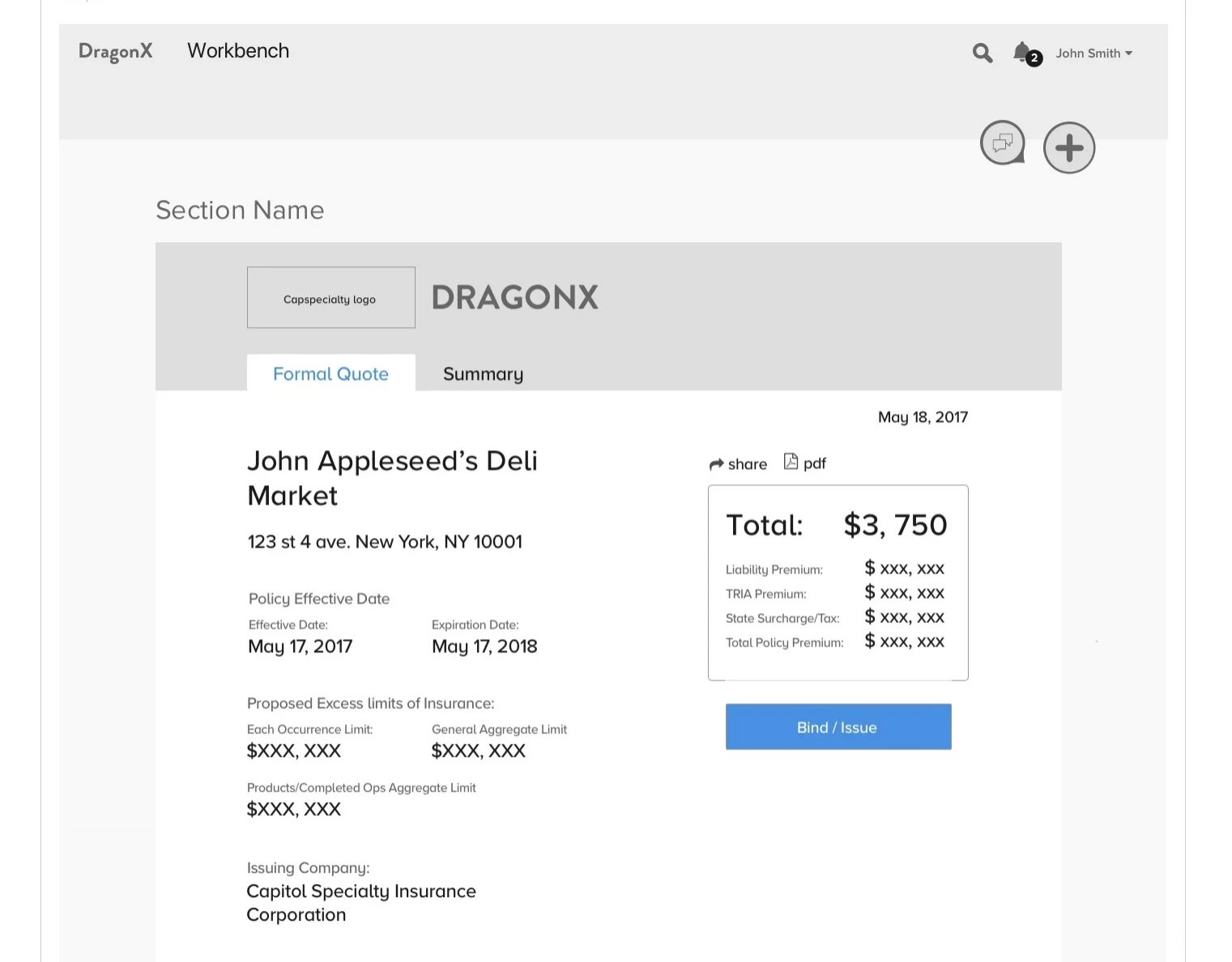Screen dimensions: 1232x962
Task: Click the pdf document icon
Action: 791,462
